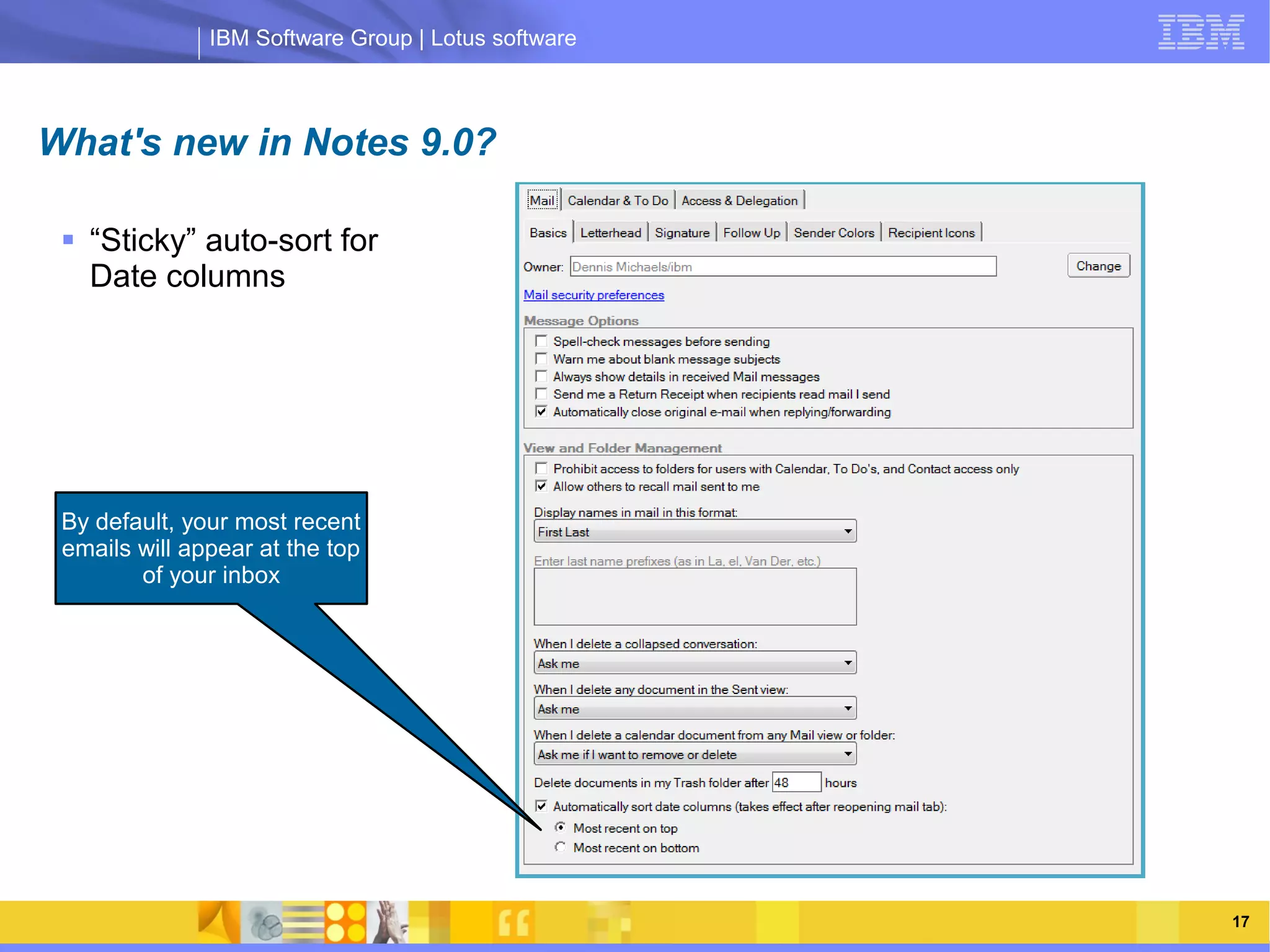Switch to Calendar & To Do tab
Screen dimensions: 1270x952
(618, 200)
